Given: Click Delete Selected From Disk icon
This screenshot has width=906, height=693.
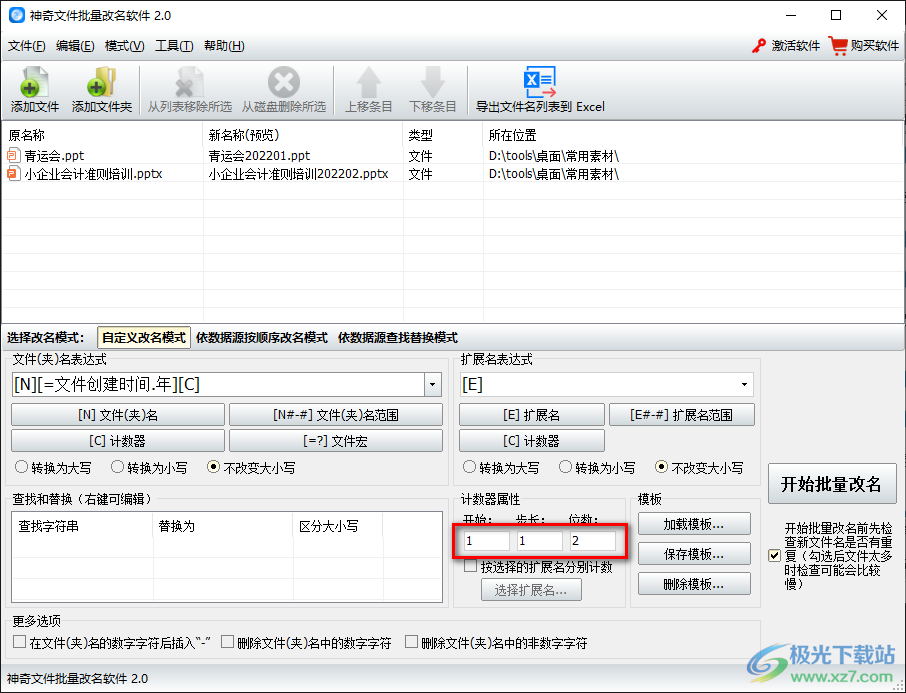Looking at the screenshot, I should [284, 83].
